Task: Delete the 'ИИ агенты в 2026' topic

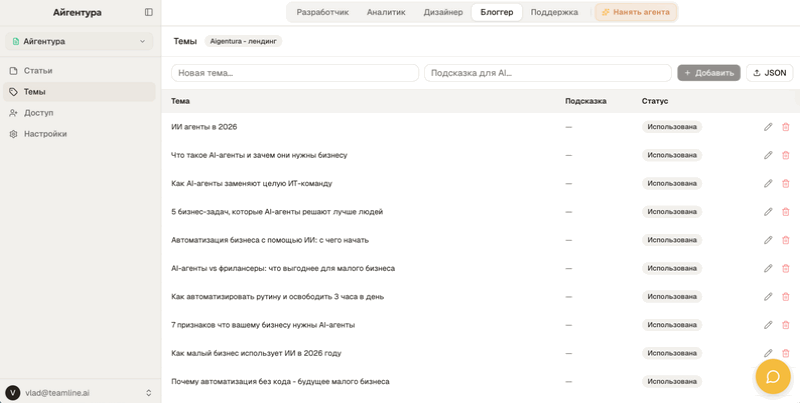Action: [x=786, y=127]
